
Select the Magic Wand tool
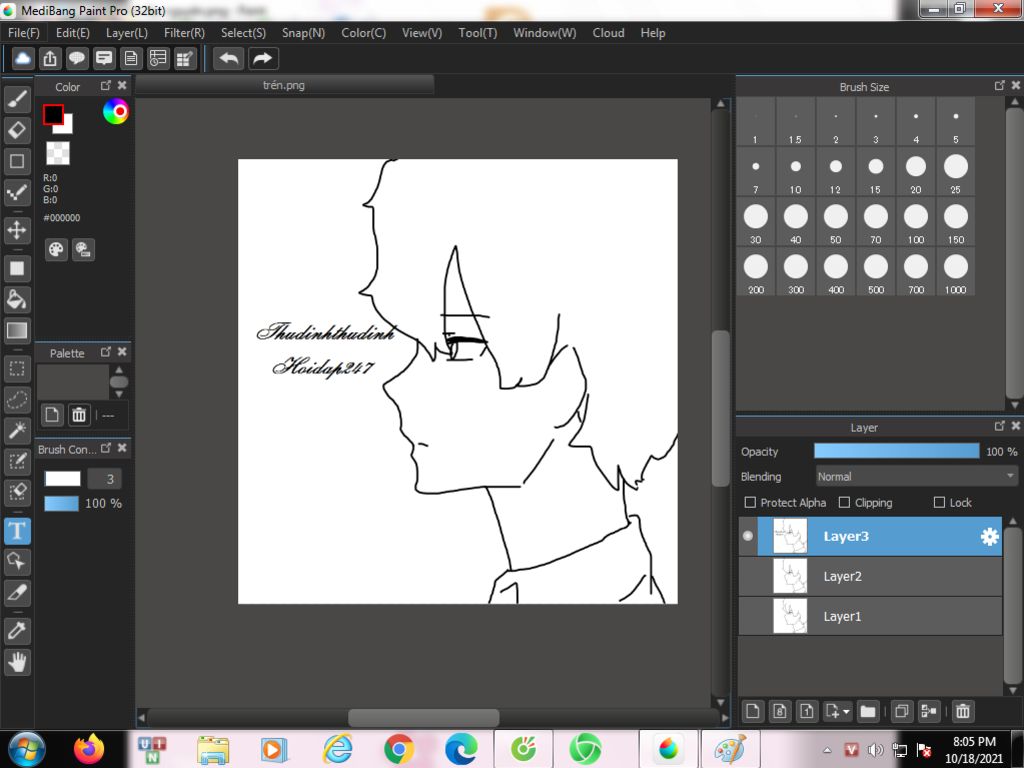(17, 430)
